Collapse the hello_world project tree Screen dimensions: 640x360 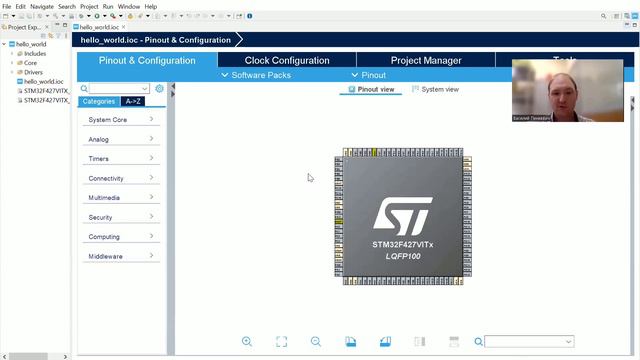point(4,44)
